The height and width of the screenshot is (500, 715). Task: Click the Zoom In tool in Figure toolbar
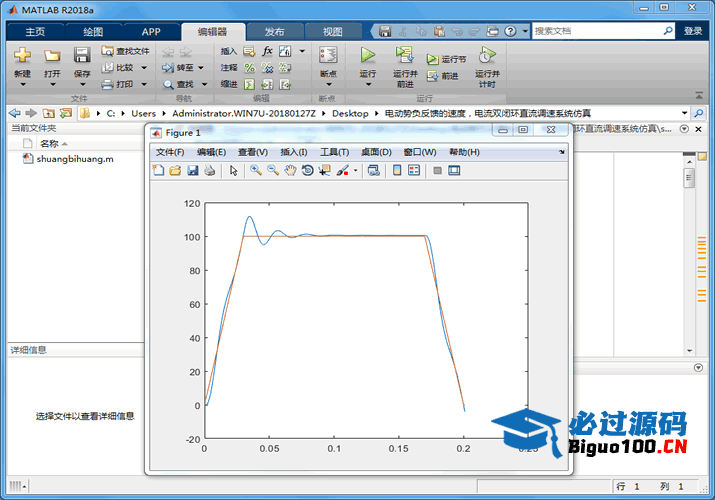pyautogui.click(x=256, y=171)
